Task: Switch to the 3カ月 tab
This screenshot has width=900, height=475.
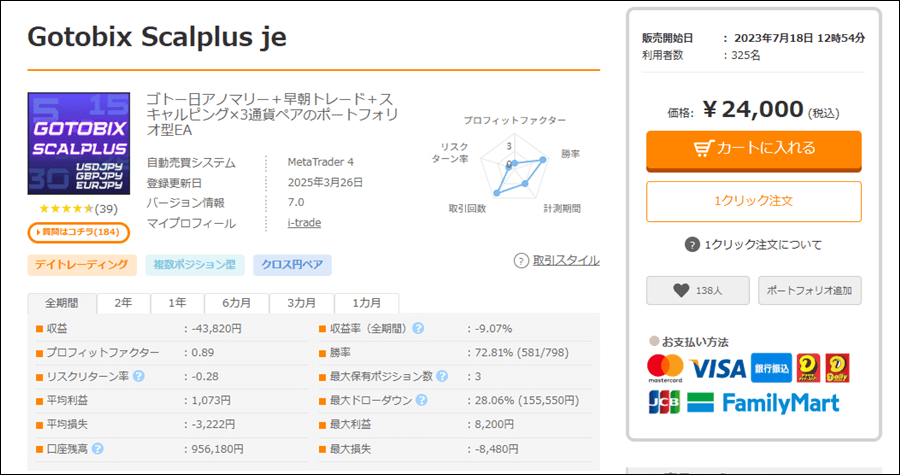Action: (302, 303)
